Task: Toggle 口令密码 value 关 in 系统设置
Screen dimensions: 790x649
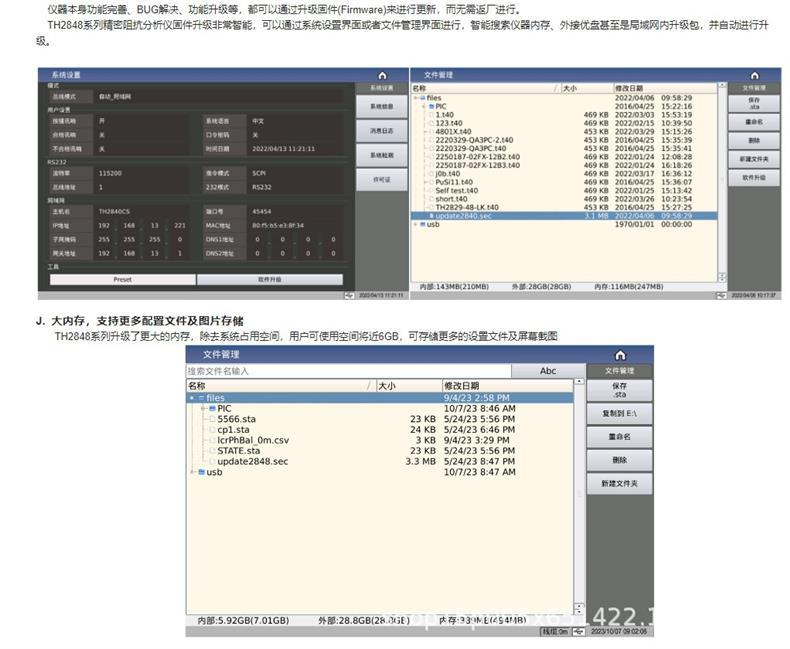Action: [295, 136]
